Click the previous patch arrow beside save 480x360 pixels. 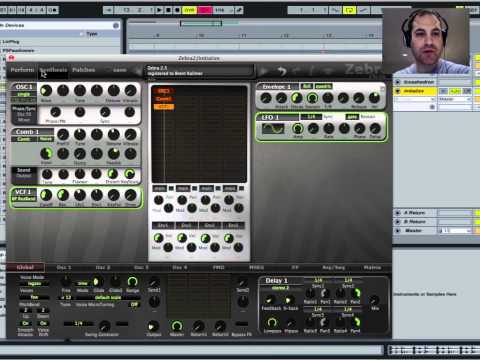coord(138,70)
